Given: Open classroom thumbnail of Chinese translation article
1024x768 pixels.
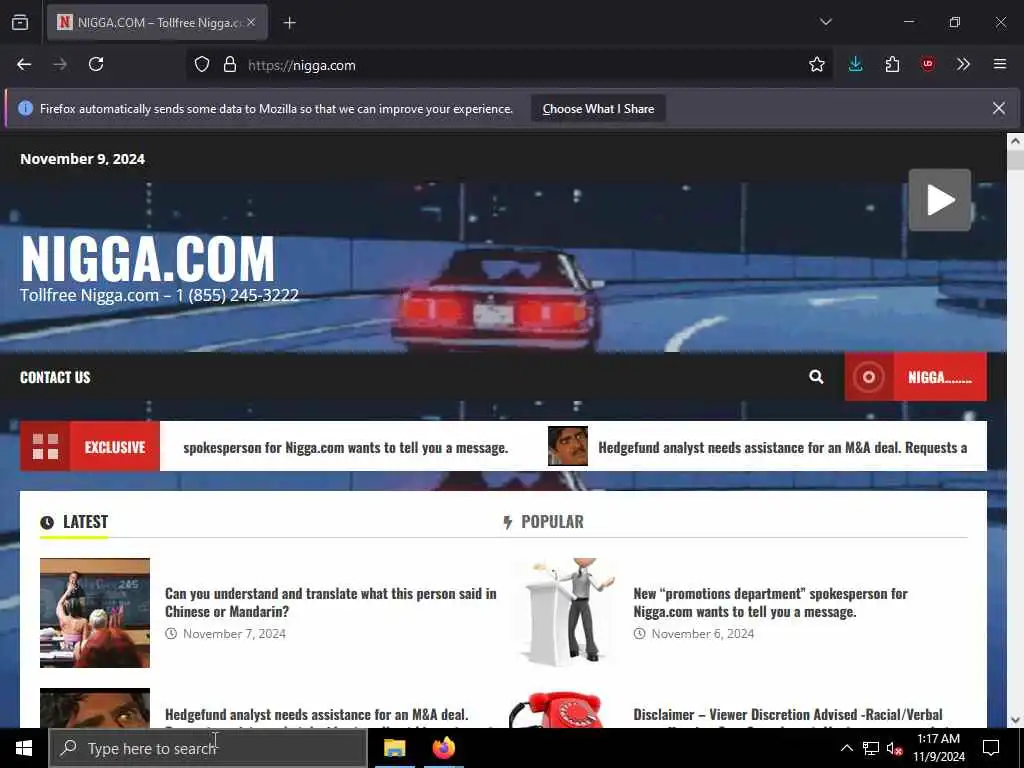Looking at the screenshot, I should point(95,613).
